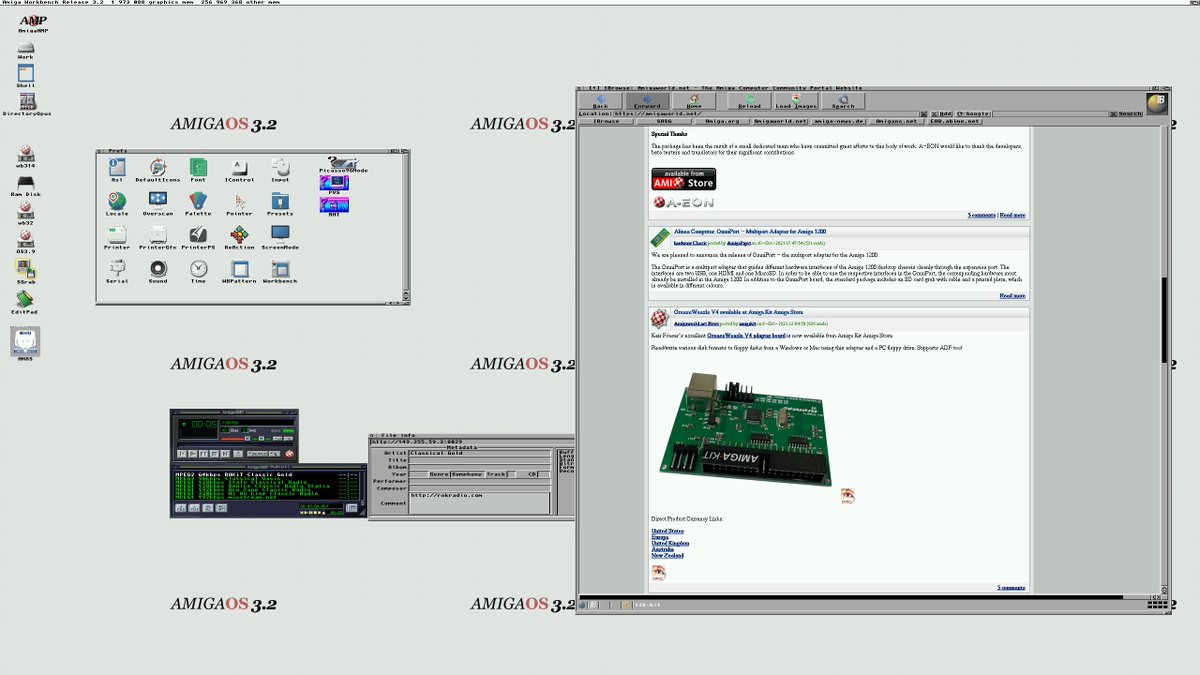
Task: Click the IBrowse location URL field
Action: click(764, 114)
